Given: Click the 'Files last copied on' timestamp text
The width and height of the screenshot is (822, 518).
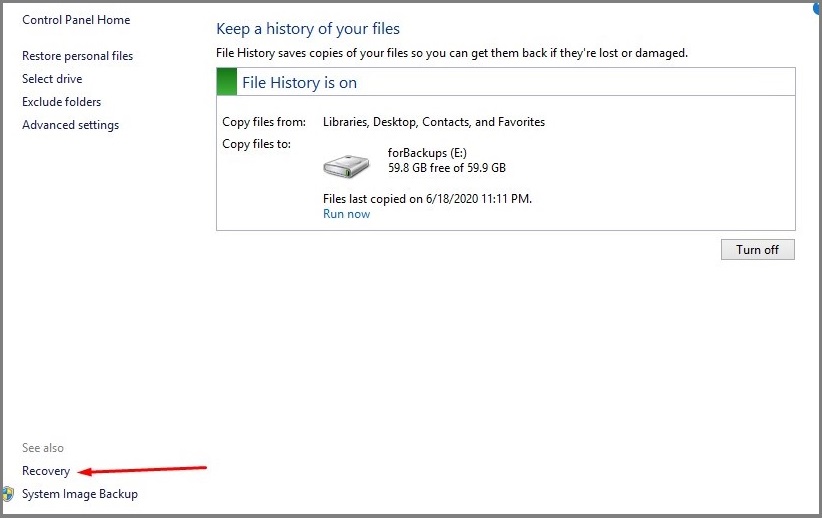Looking at the screenshot, I should tap(427, 199).
